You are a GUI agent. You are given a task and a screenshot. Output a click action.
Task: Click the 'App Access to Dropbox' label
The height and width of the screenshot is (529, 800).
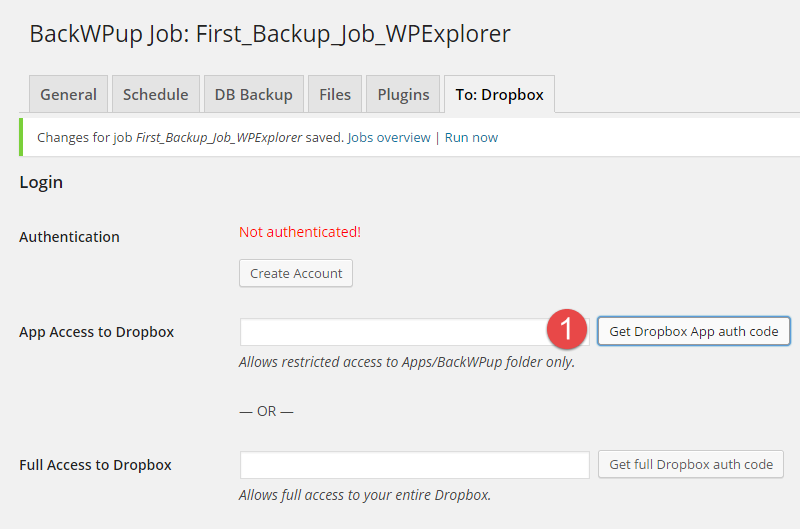(x=96, y=332)
